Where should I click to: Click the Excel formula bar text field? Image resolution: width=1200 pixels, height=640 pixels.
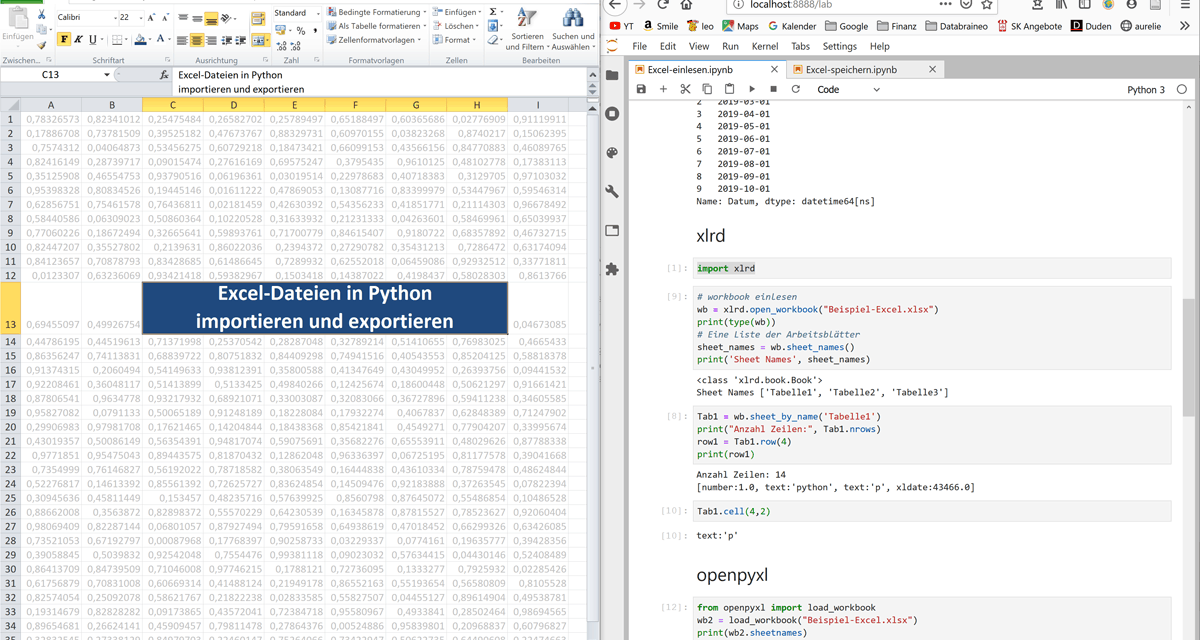[380, 82]
